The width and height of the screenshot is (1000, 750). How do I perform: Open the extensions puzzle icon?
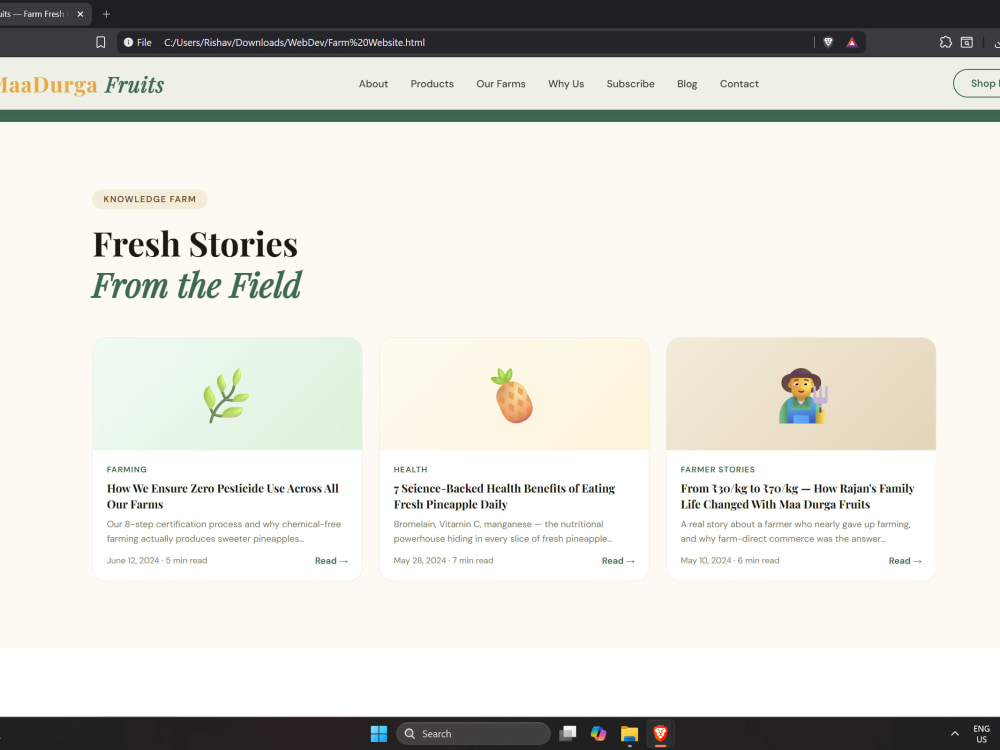point(945,42)
